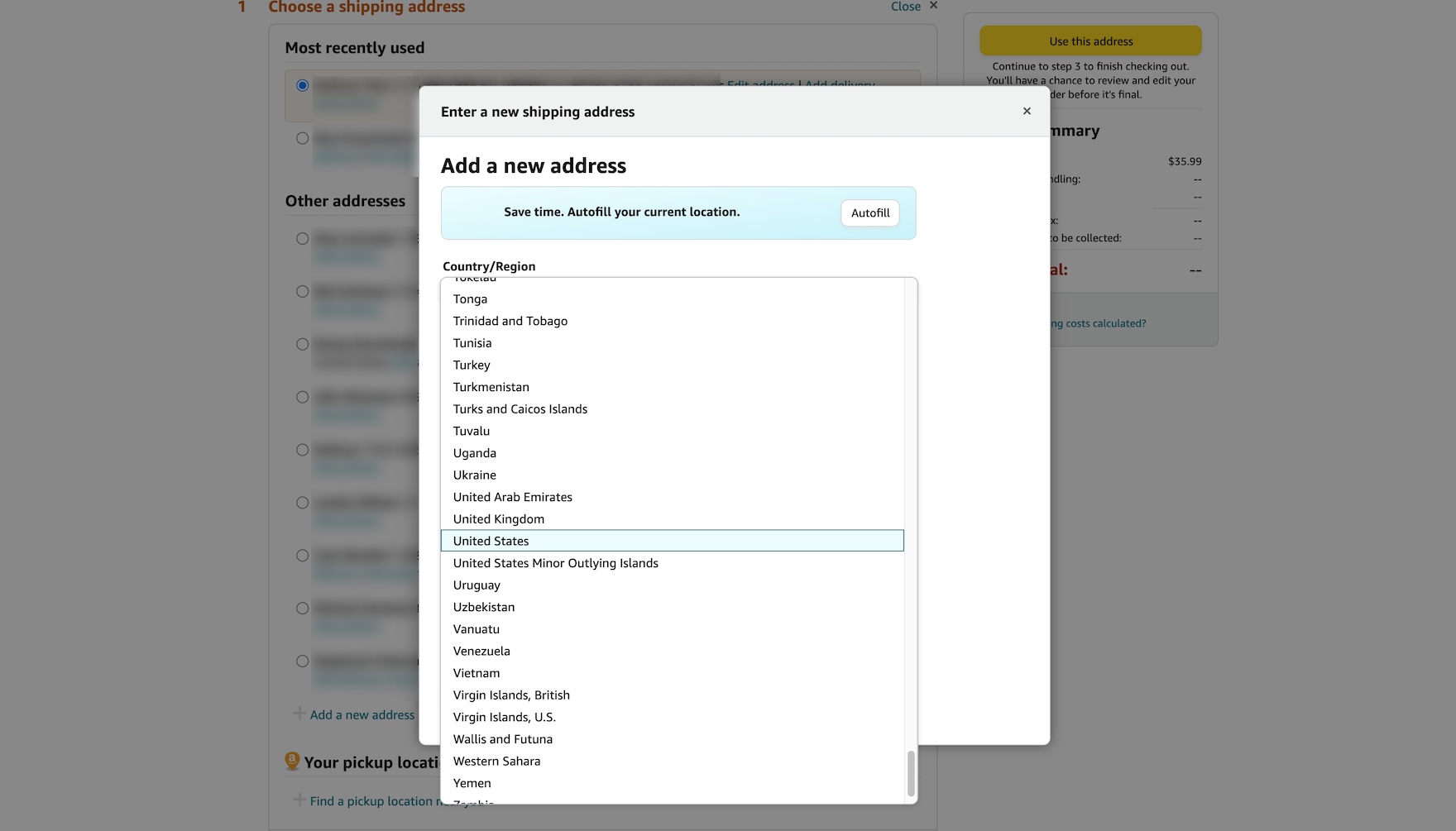Select the most recently used address radio

tap(303, 86)
